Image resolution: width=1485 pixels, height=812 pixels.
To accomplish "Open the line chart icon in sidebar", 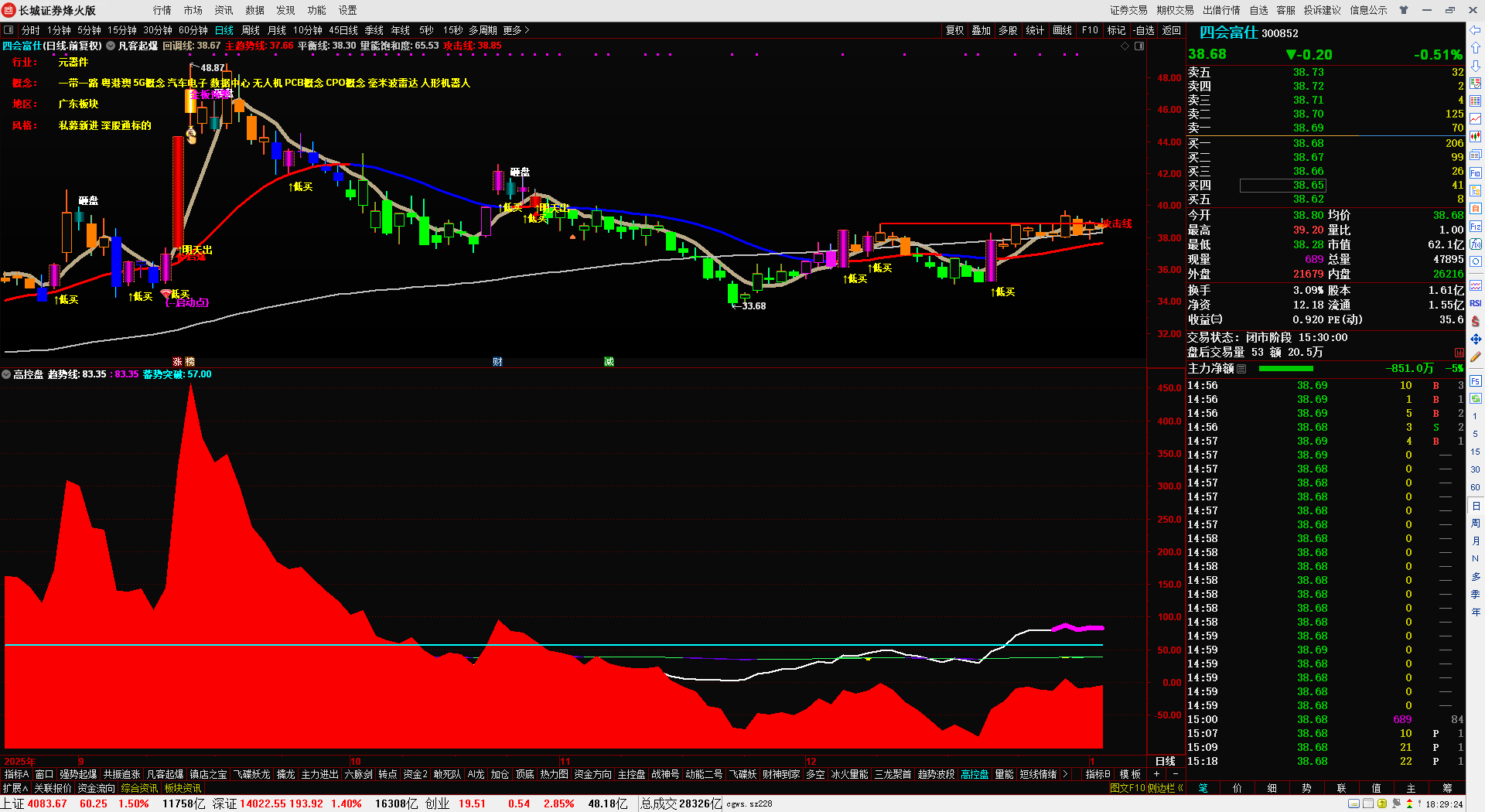I will [1476, 119].
